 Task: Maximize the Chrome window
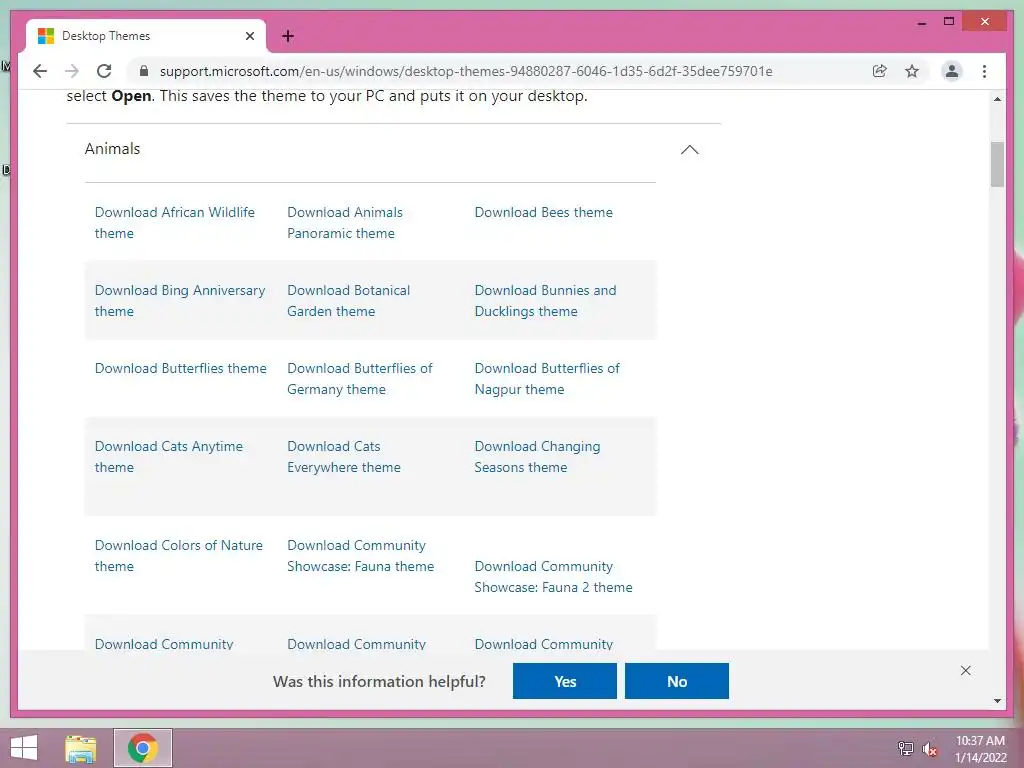tap(949, 22)
